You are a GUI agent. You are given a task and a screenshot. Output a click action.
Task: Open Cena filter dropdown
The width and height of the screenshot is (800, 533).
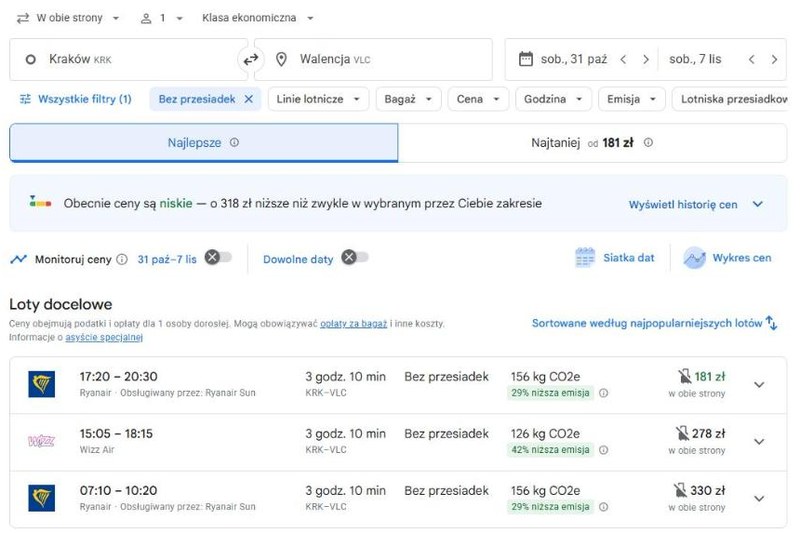coord(478,99)
